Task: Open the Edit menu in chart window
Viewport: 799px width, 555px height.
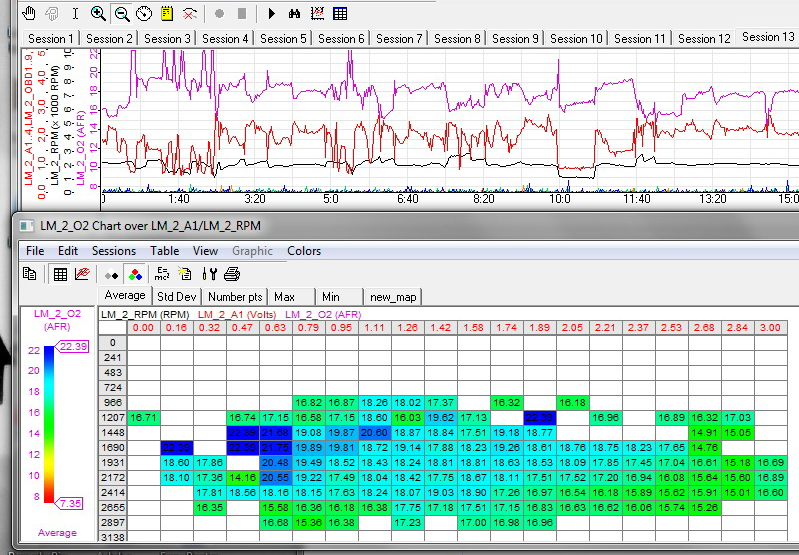Action: point(68,251)
